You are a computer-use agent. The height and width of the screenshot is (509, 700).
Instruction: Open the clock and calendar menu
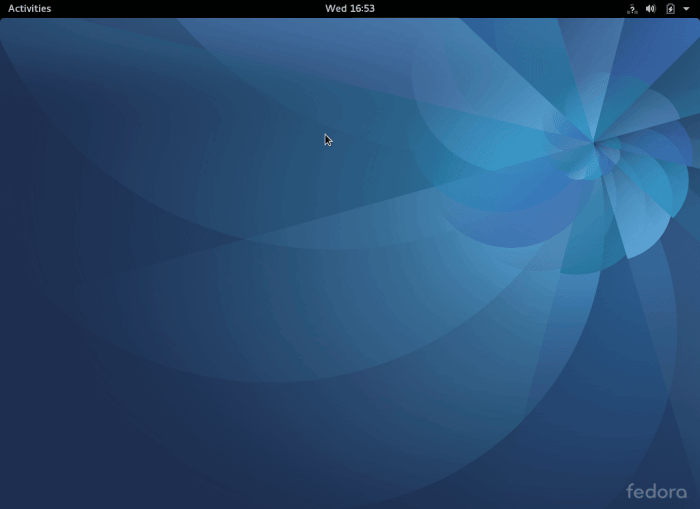[x=349, y=8]
